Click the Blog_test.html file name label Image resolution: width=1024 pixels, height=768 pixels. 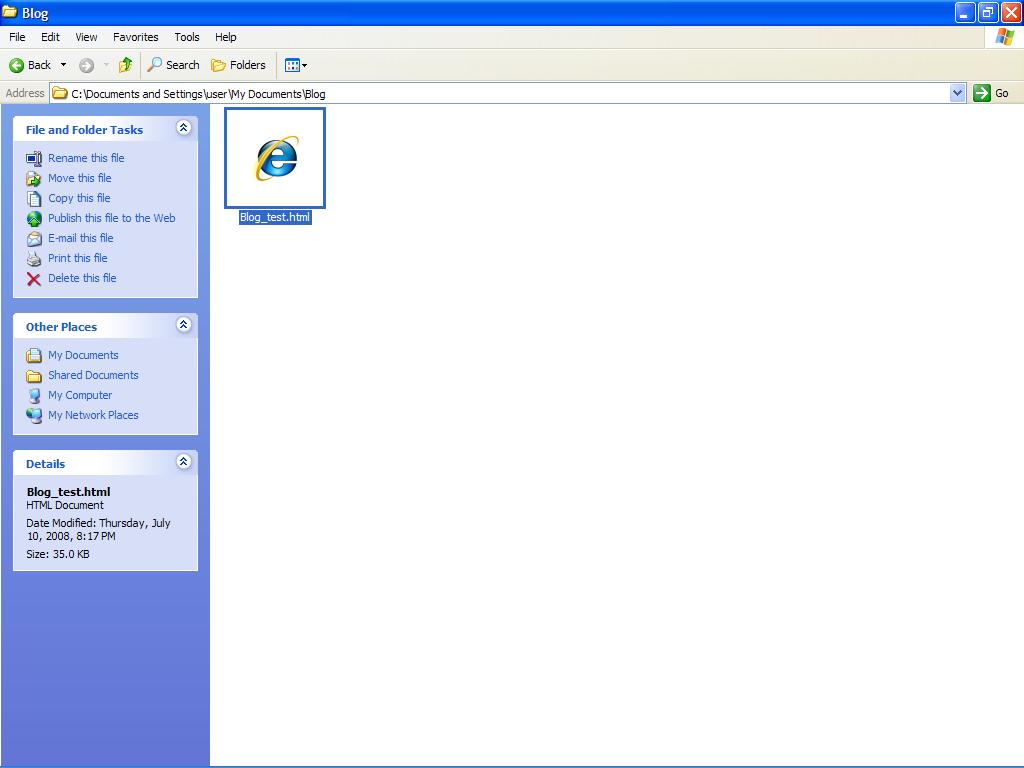[275, 217]
